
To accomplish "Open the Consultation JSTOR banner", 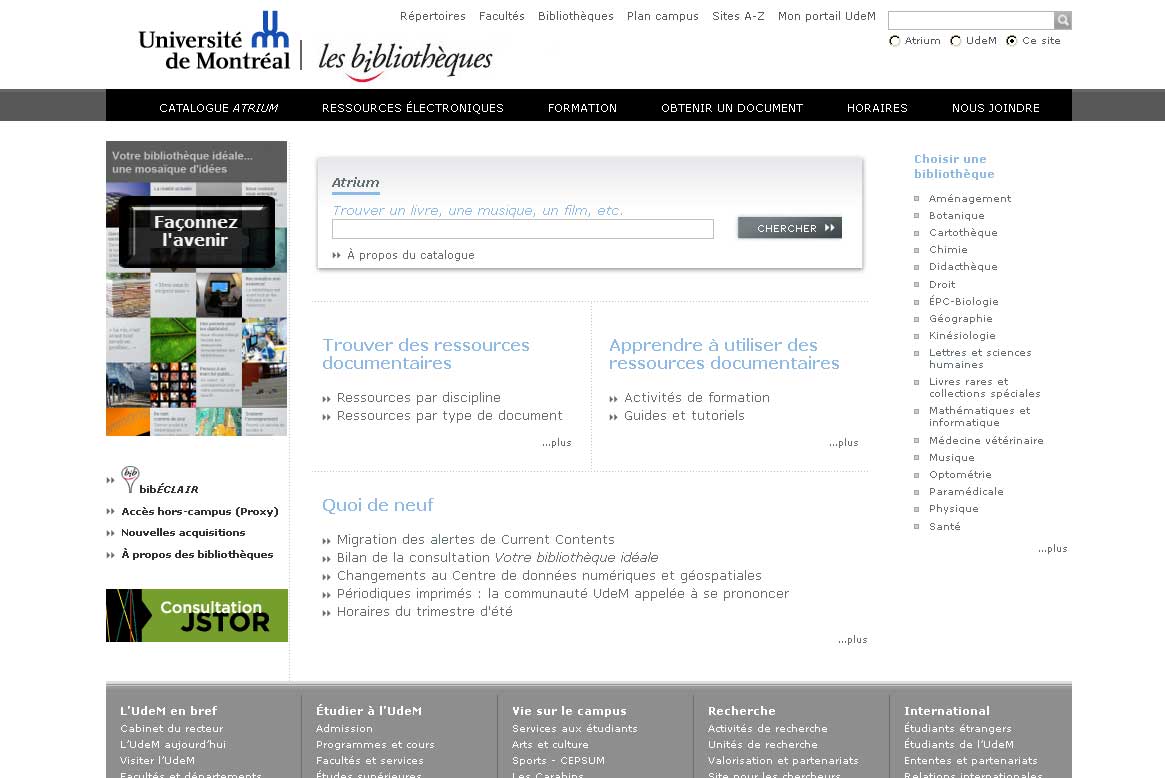I will (x=197, y=615).
